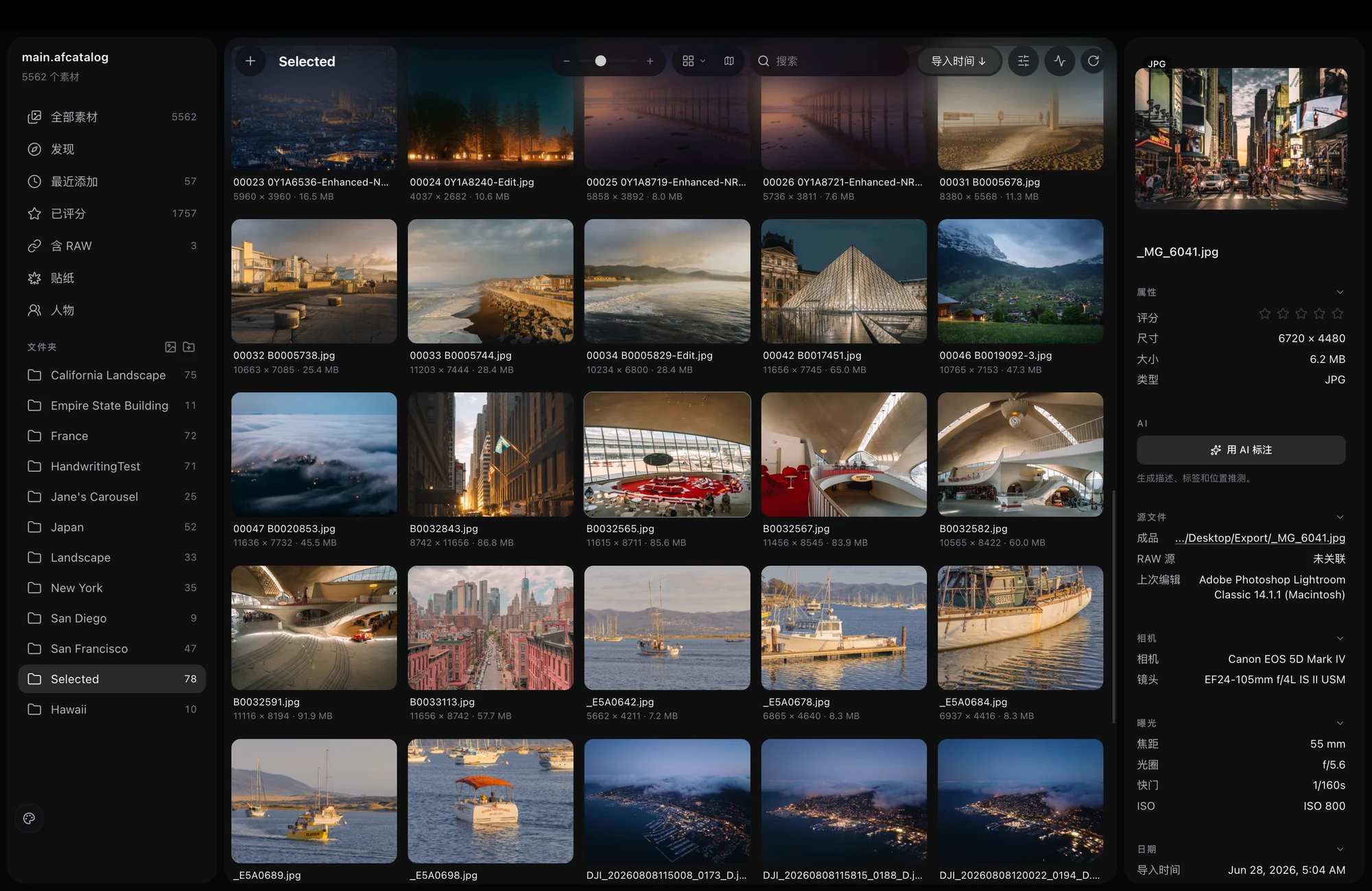Open the 贴纸 section
Screen dimensions: 1372x891
[x=112, y=278]
